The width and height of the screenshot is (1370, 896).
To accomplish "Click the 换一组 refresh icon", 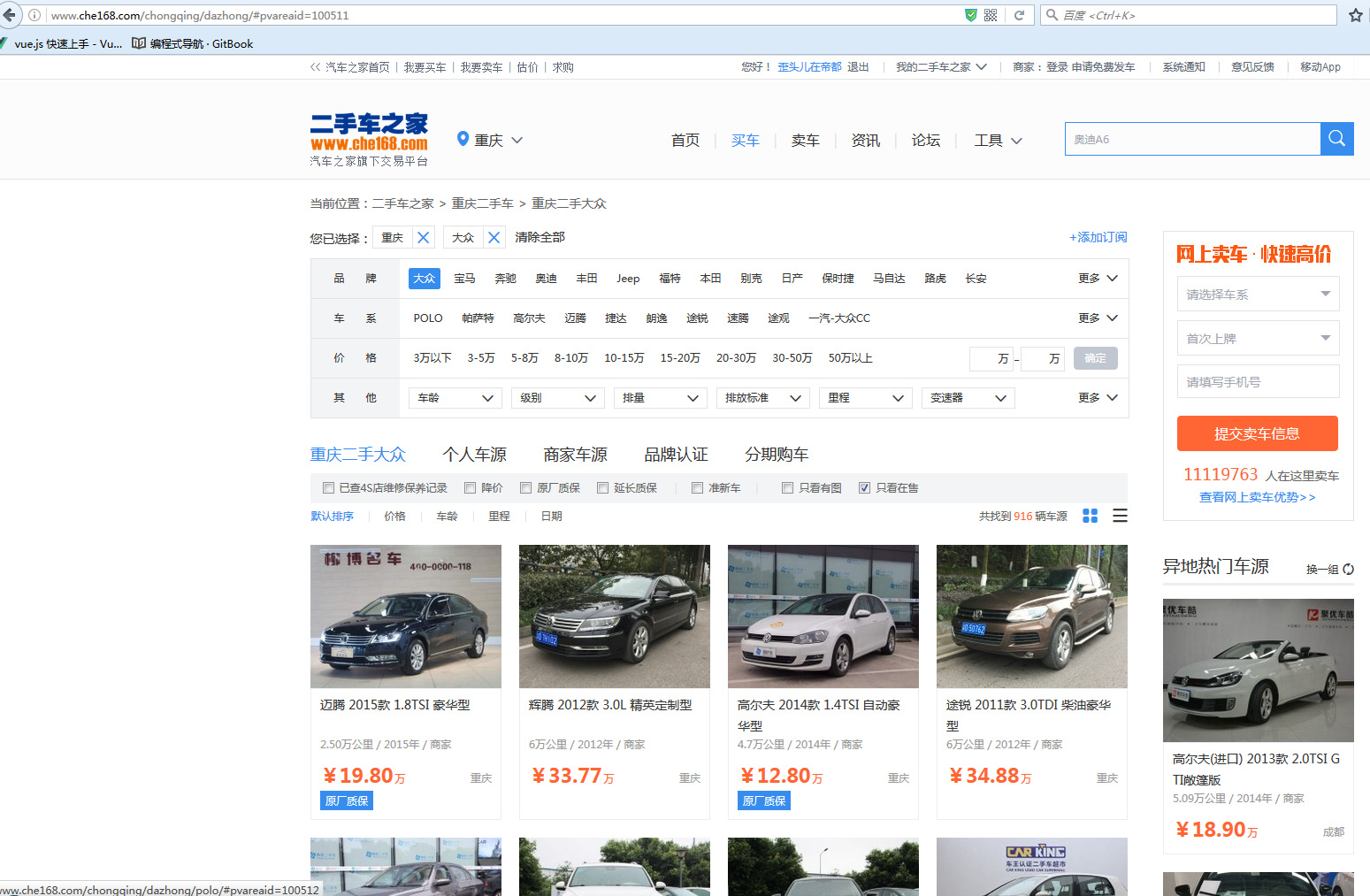I will pos(1348,570).
